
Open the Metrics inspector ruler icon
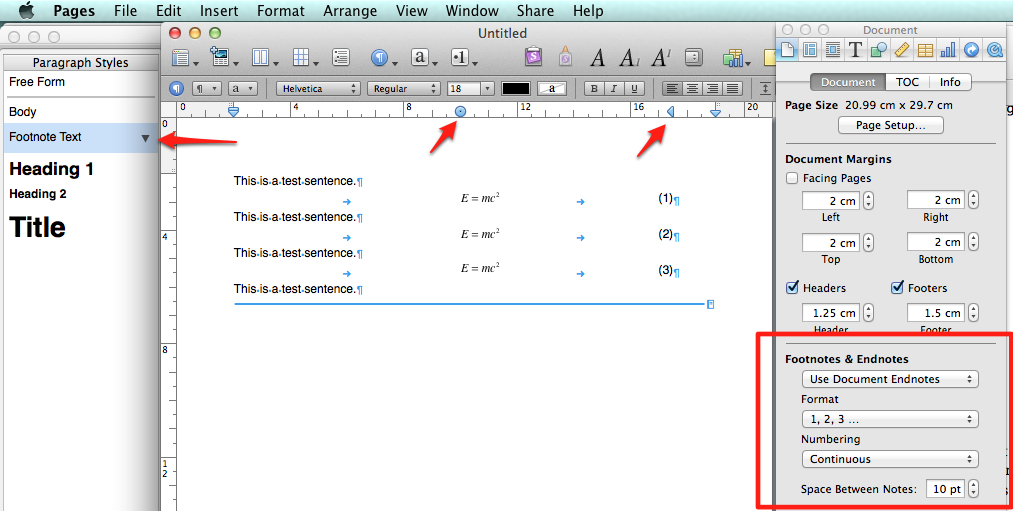click(902, 49)
